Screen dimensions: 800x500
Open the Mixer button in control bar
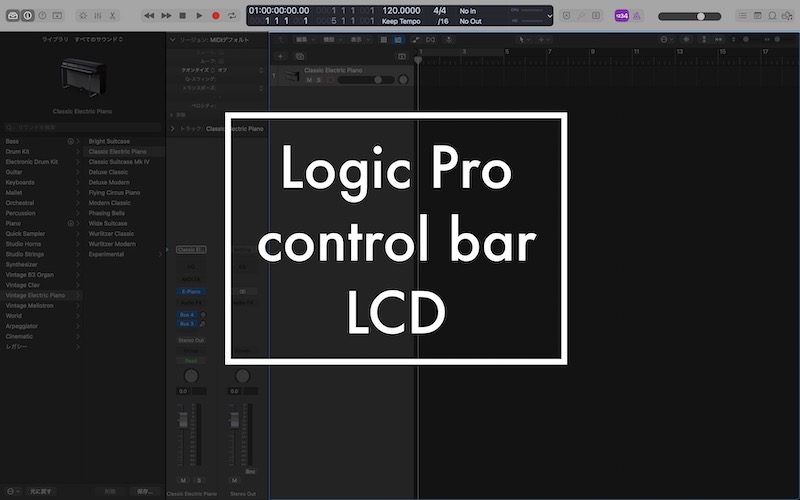click(97, 16)
